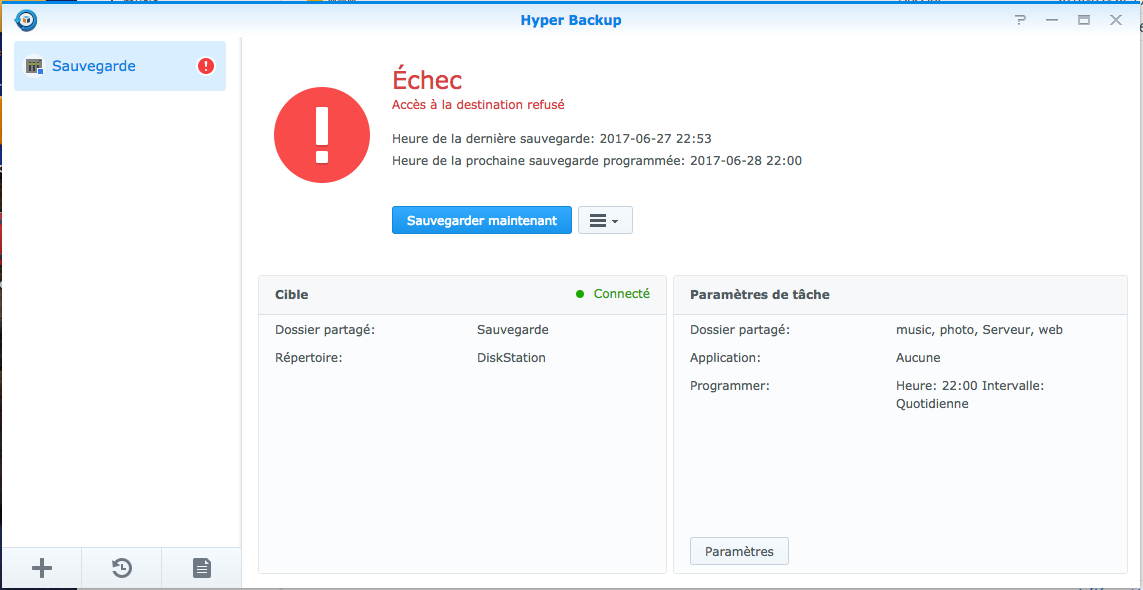Click 'Accès à la destination refusé' message
This screenshot has width=1143, height=590.
pyautogui.click(x=478, y=105)
